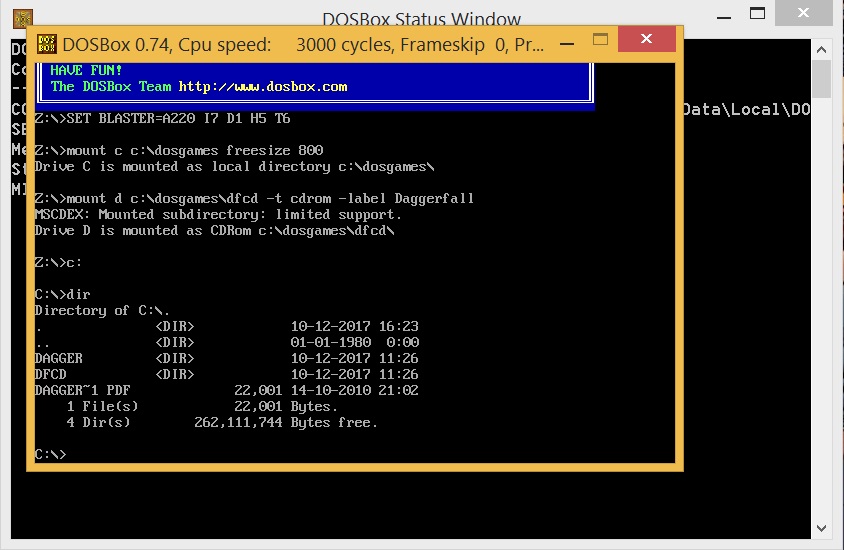Click the Status Window scrollbar thumb
The image size is (844, 550).
(x=821, y=79)
